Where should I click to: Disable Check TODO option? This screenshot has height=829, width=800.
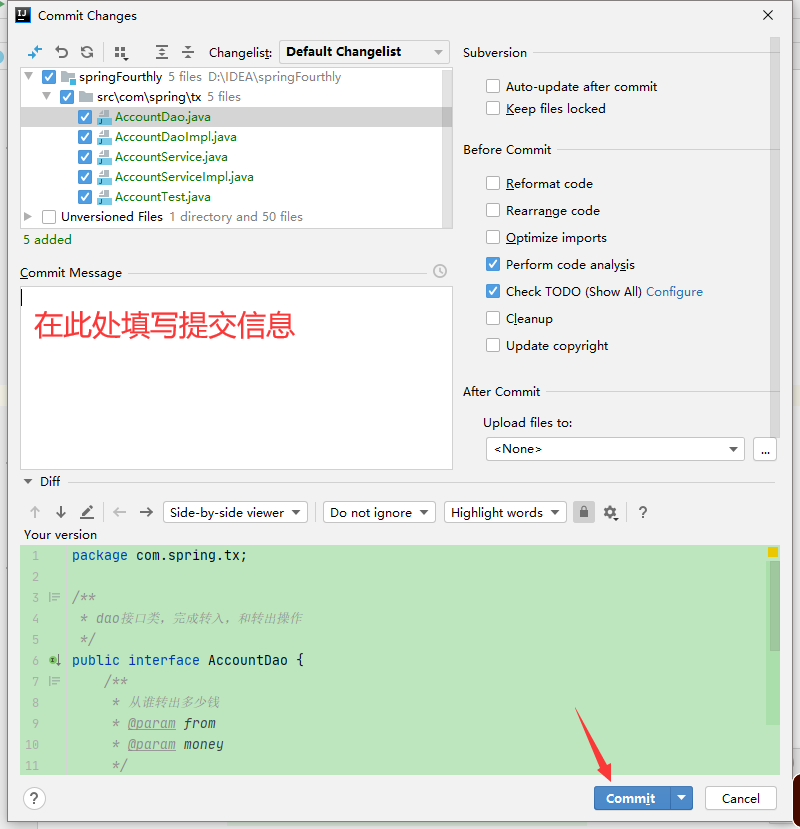pyautogui.click(x=493, y=291)
